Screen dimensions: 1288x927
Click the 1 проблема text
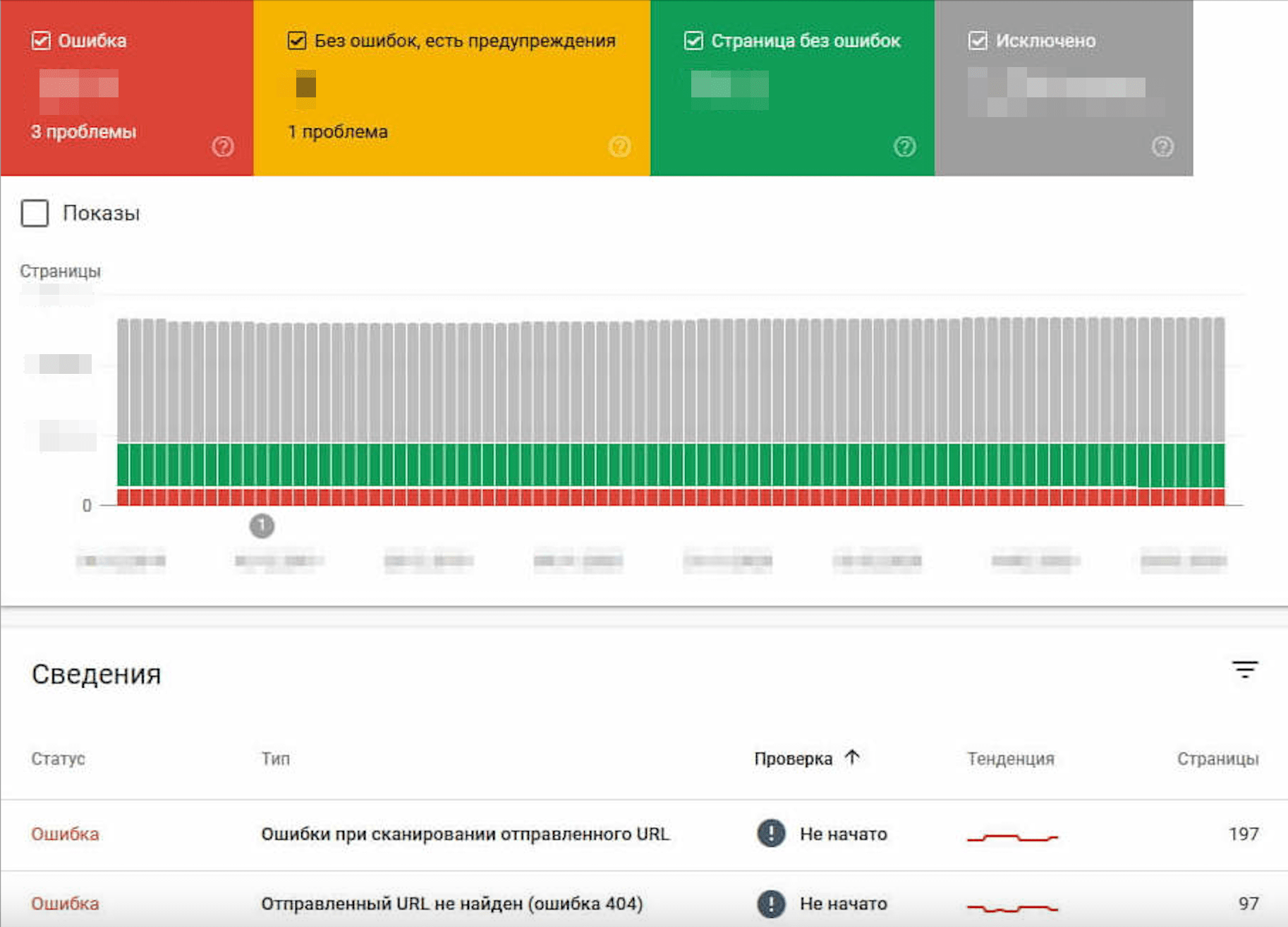338,132
